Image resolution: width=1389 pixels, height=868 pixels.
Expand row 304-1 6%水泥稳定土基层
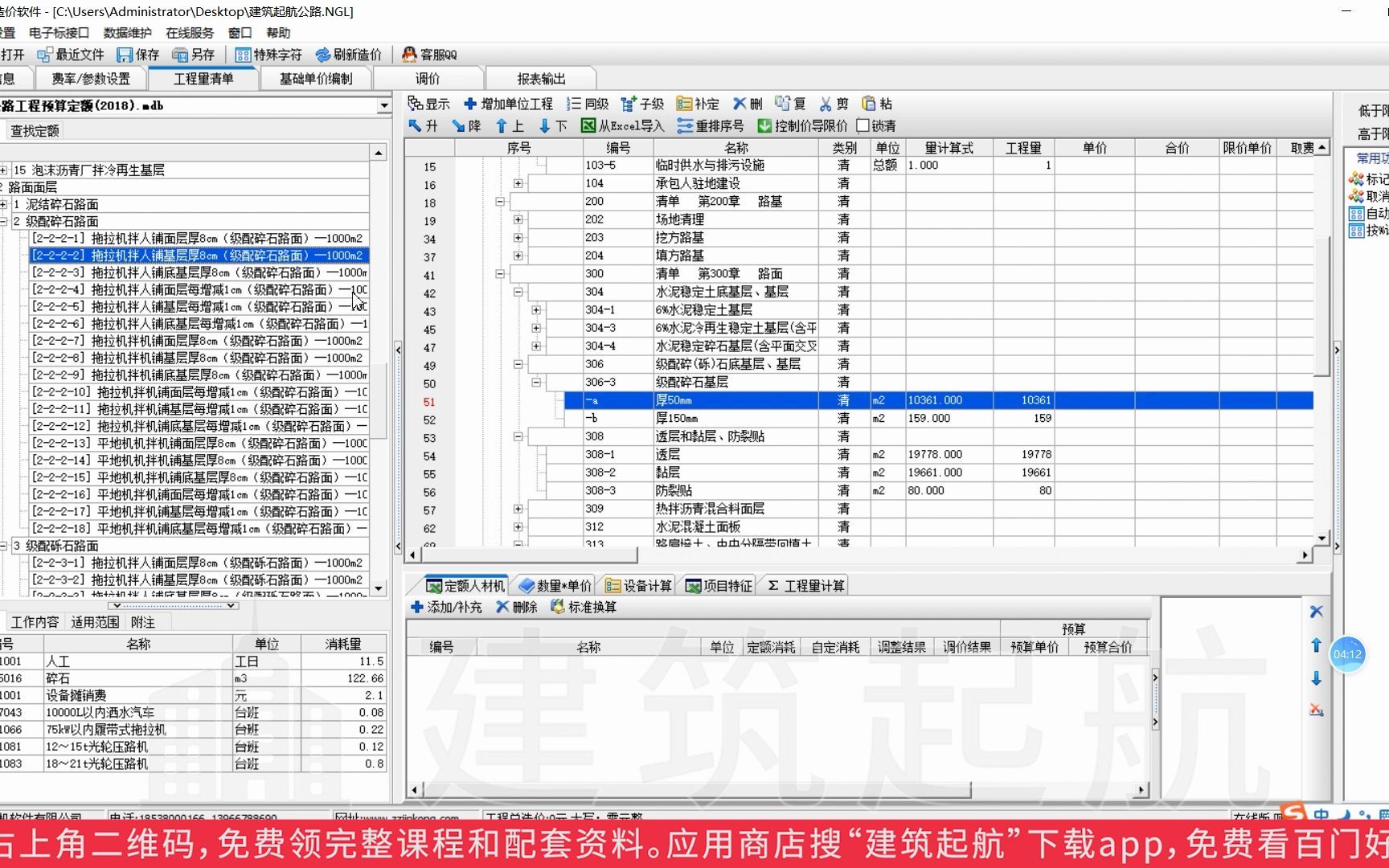click(x=536, y=309)
